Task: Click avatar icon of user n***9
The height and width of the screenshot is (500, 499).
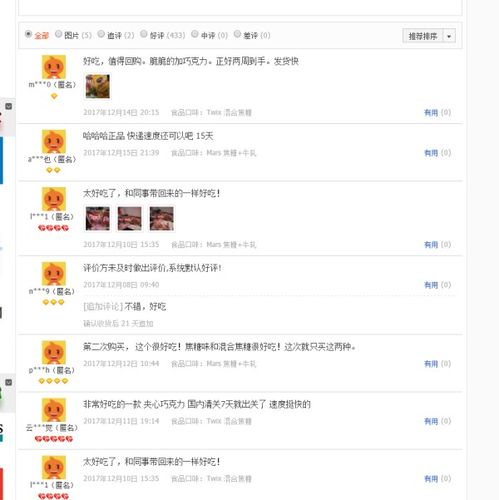Action: tap(54, 273)
